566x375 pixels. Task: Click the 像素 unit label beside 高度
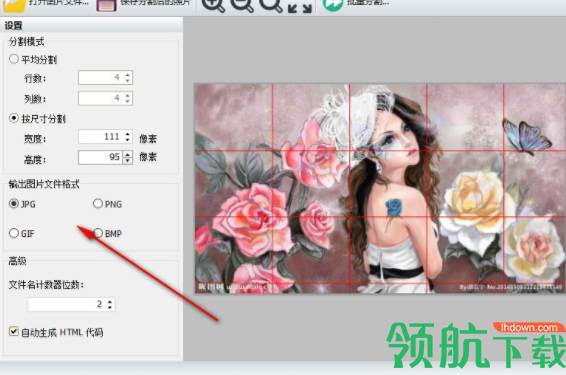click(x=148, y=157)
